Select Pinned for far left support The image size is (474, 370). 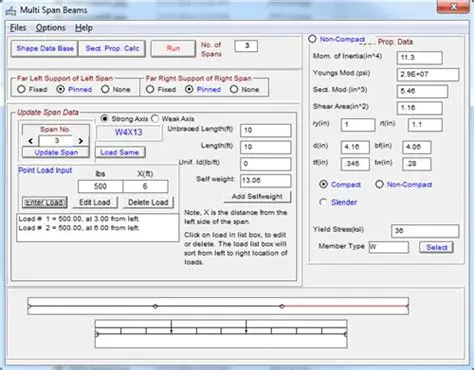[x=74, y=89]
